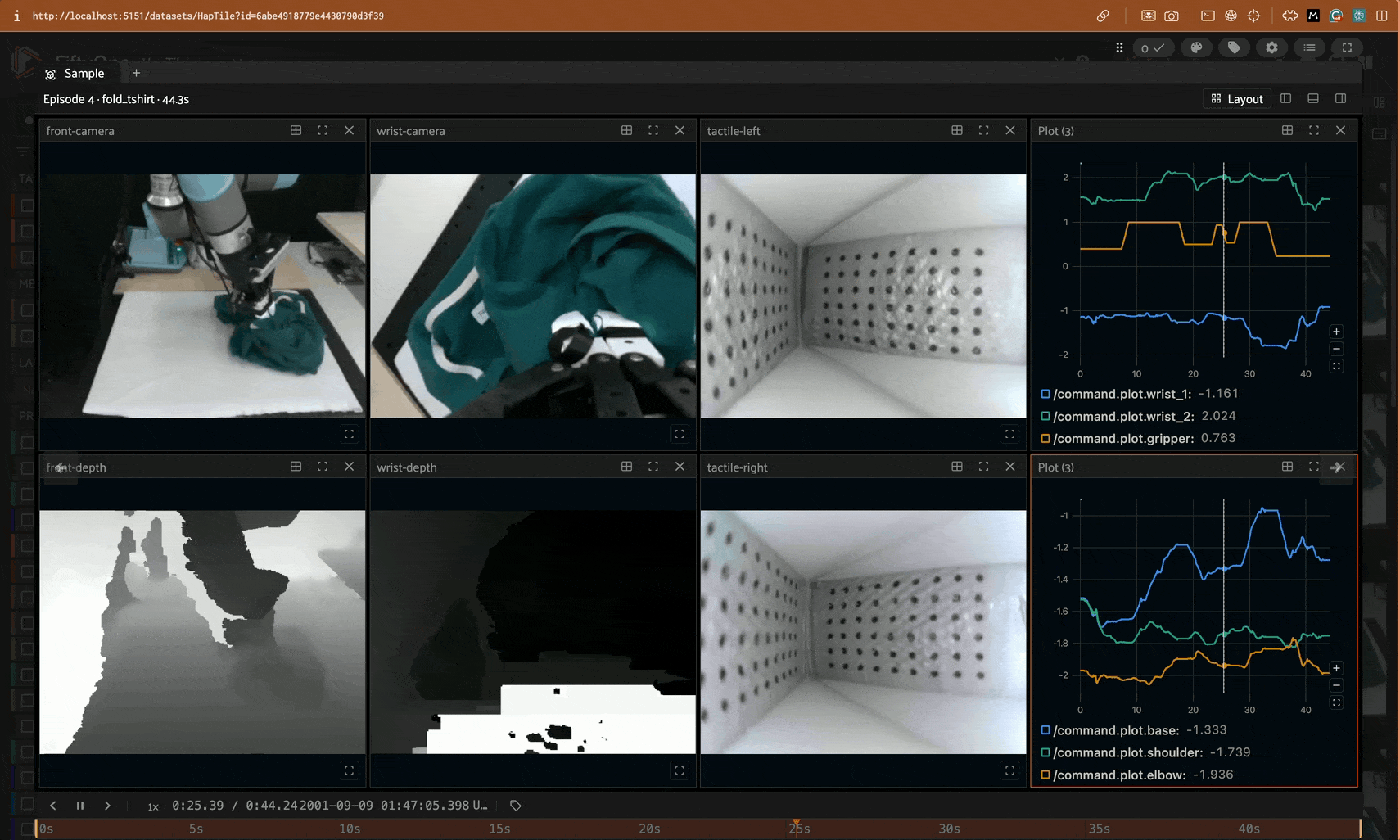Open the 1x playback speed selector
Viewport: 1400px width, 840px height.
click(153, 806)
